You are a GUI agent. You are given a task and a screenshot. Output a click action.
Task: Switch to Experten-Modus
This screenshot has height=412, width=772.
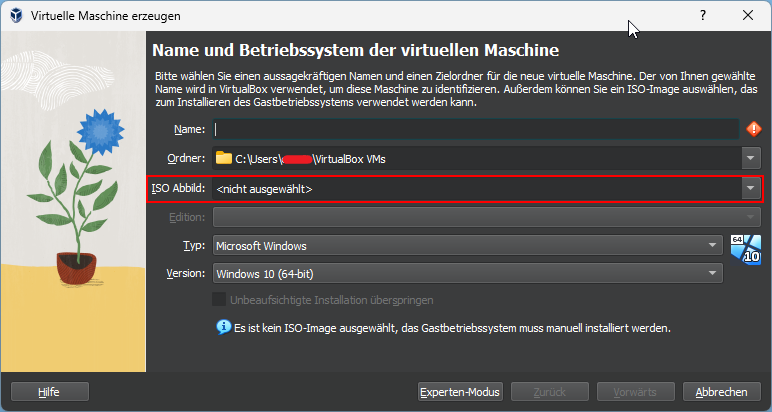click(460, 391)
